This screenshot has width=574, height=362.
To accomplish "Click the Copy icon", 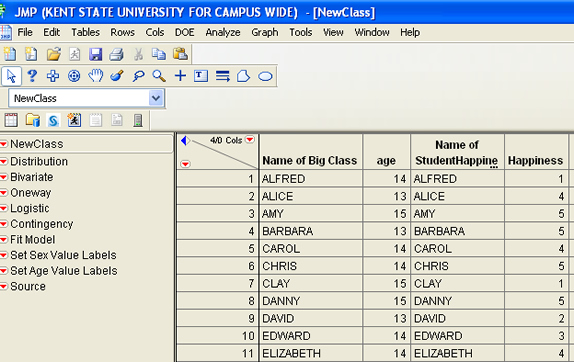I will pos(159,54).
